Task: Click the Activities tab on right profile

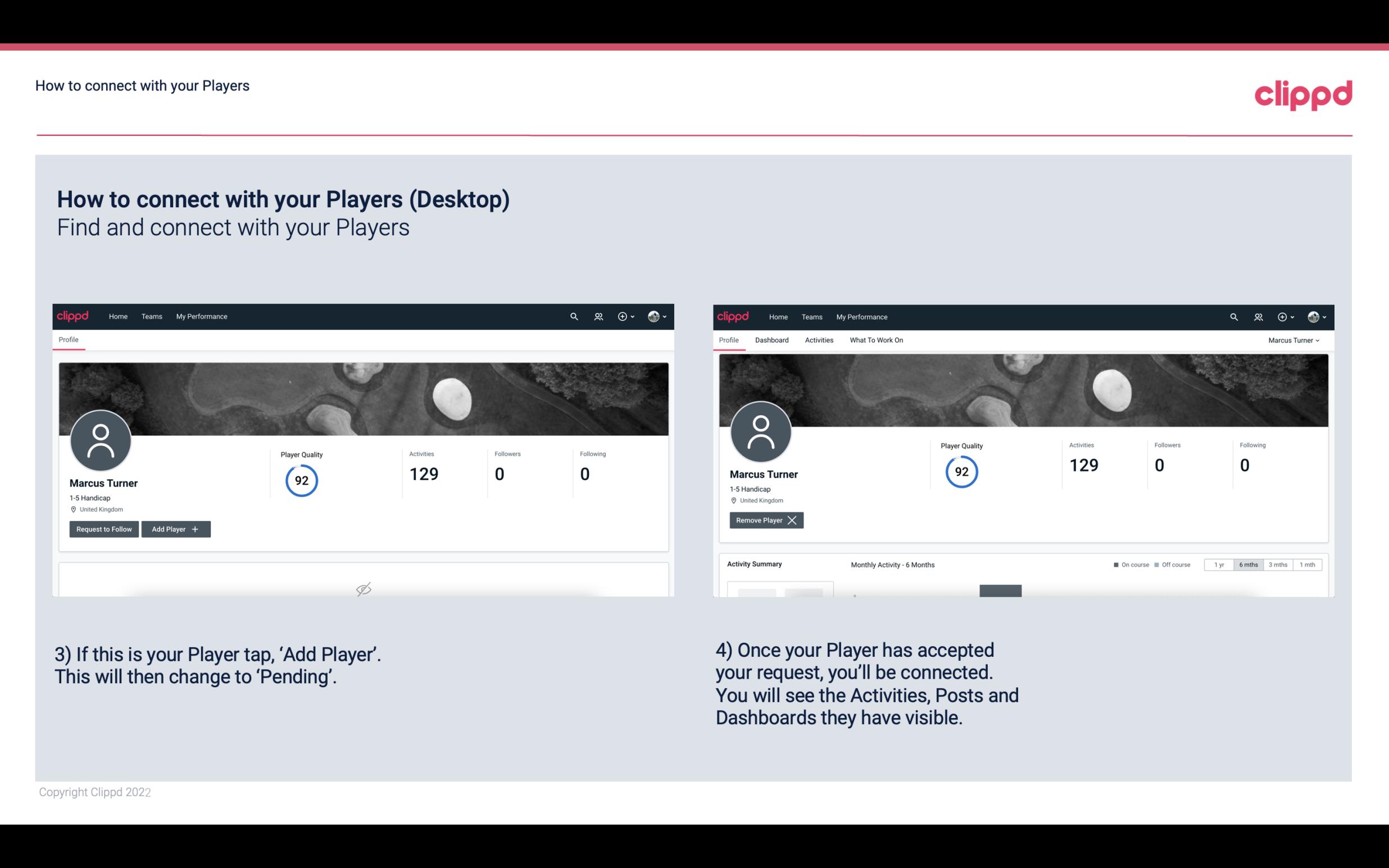Action: click(818, 340)
